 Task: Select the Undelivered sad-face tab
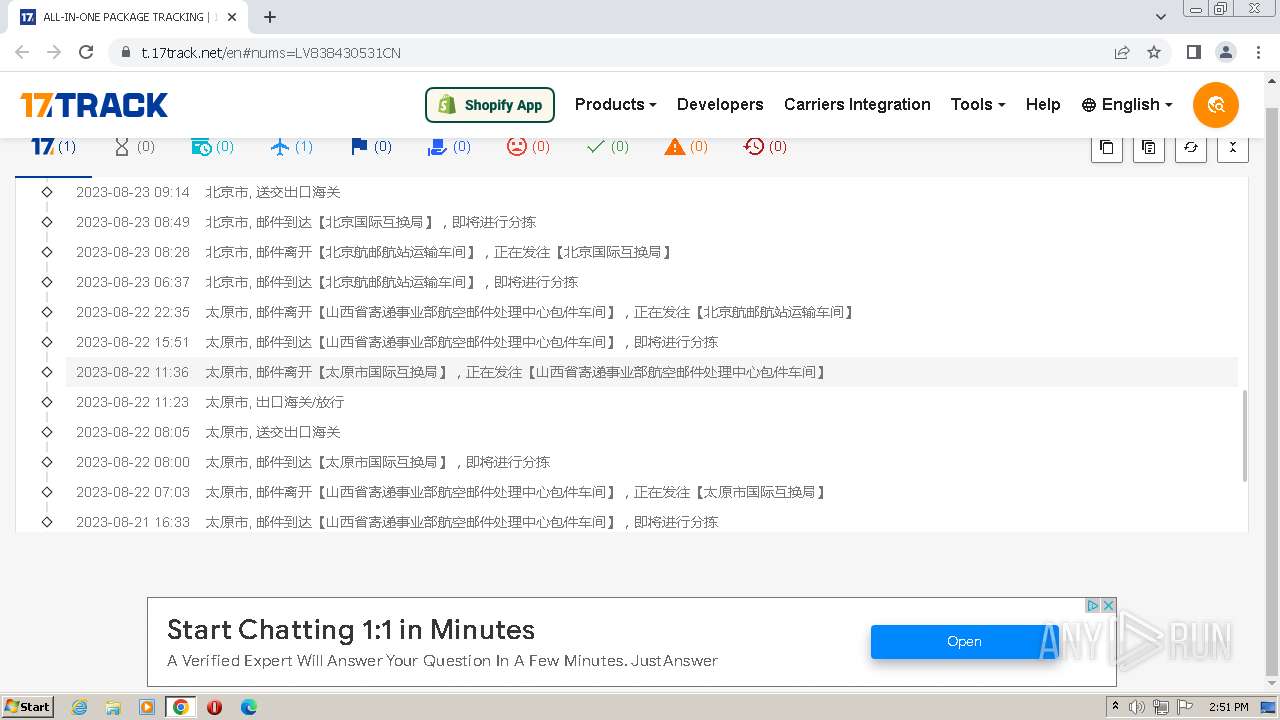tap(528, 146)
